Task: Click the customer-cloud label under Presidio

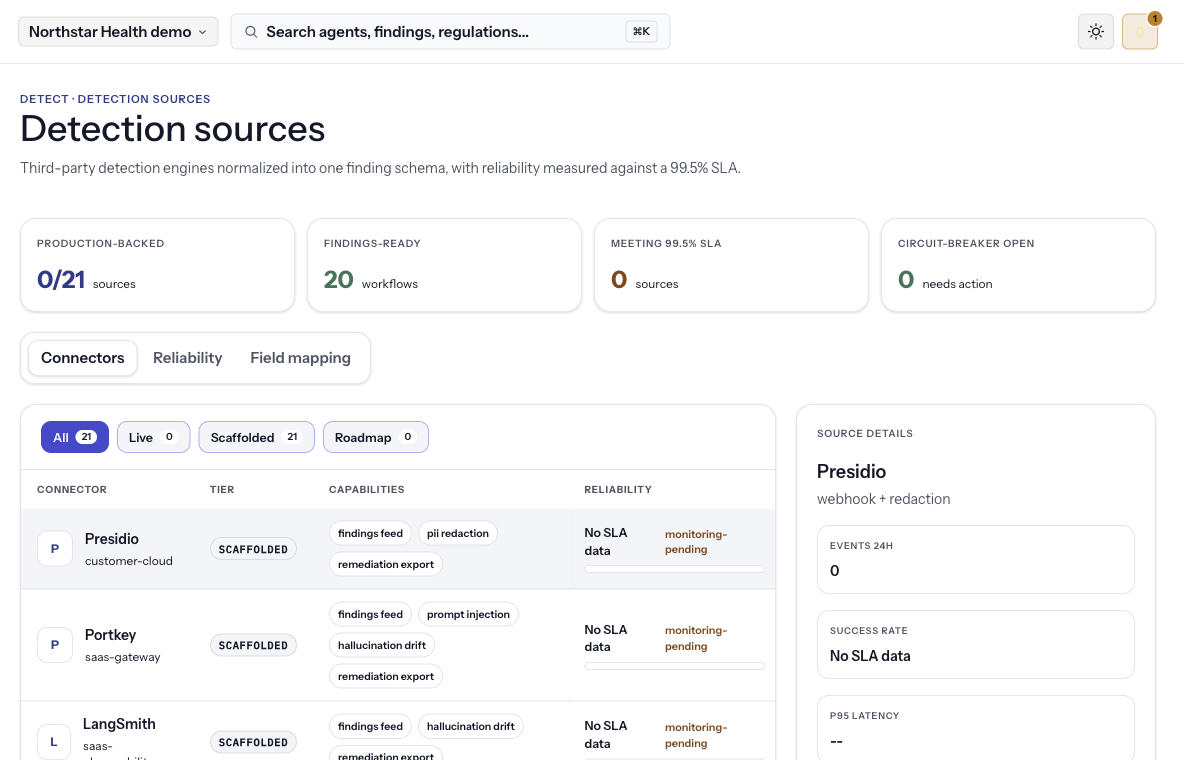Action: (128, 561)
